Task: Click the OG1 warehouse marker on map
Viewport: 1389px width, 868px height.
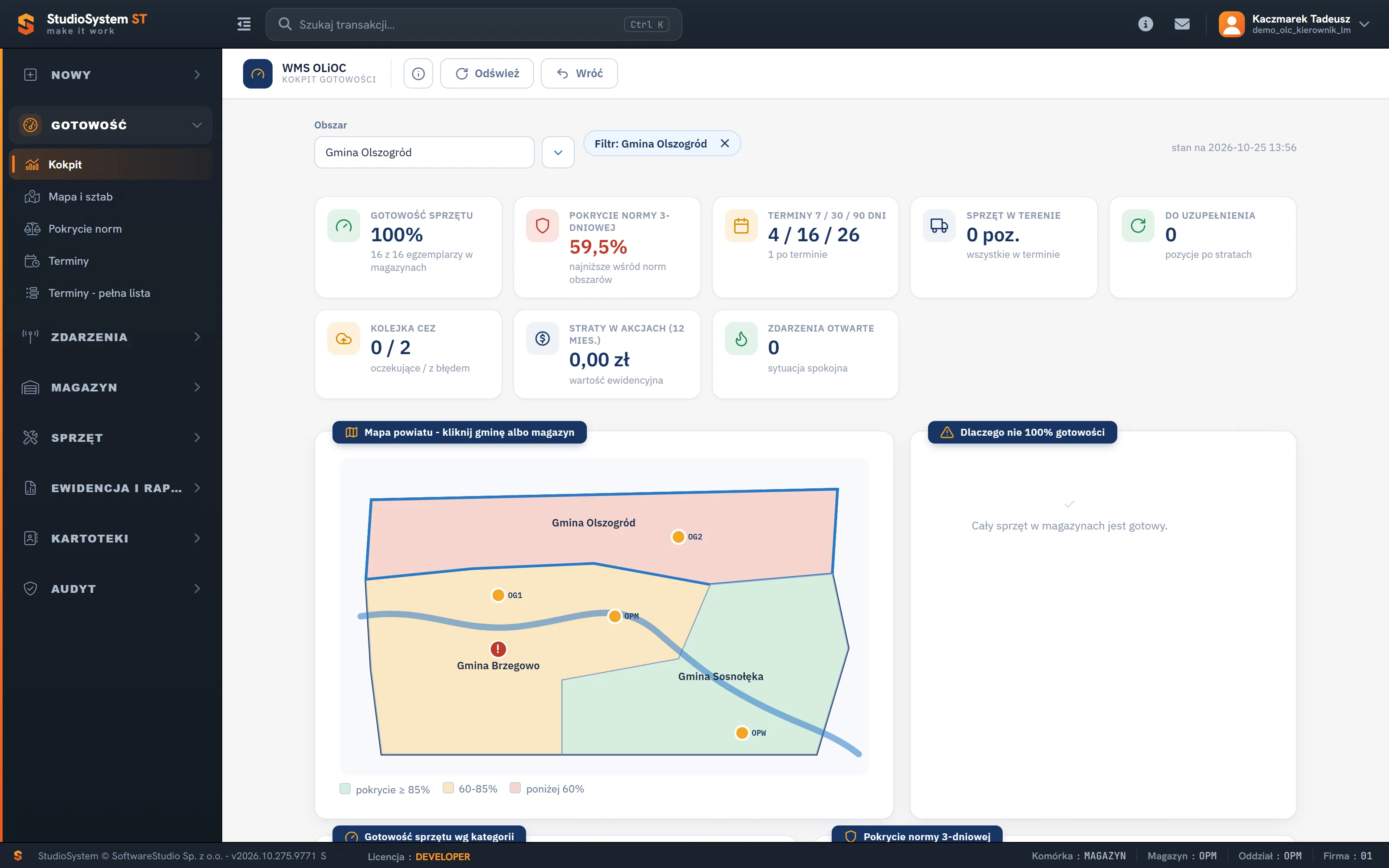Action: (498, 595)
